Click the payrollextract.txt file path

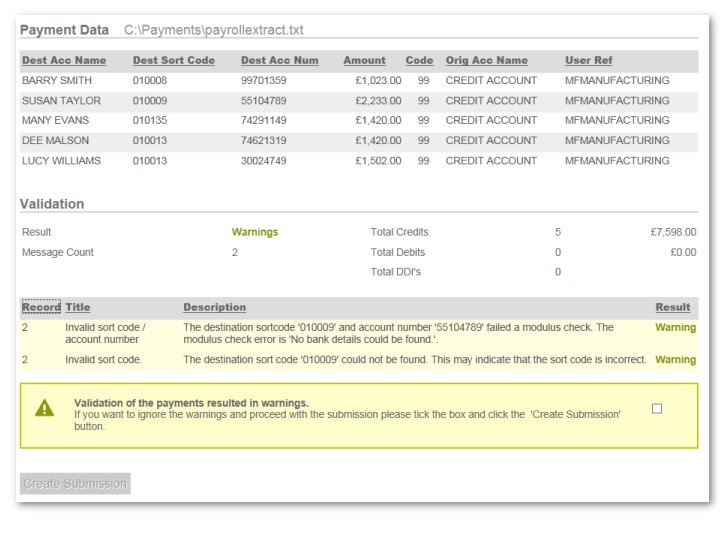213,30
